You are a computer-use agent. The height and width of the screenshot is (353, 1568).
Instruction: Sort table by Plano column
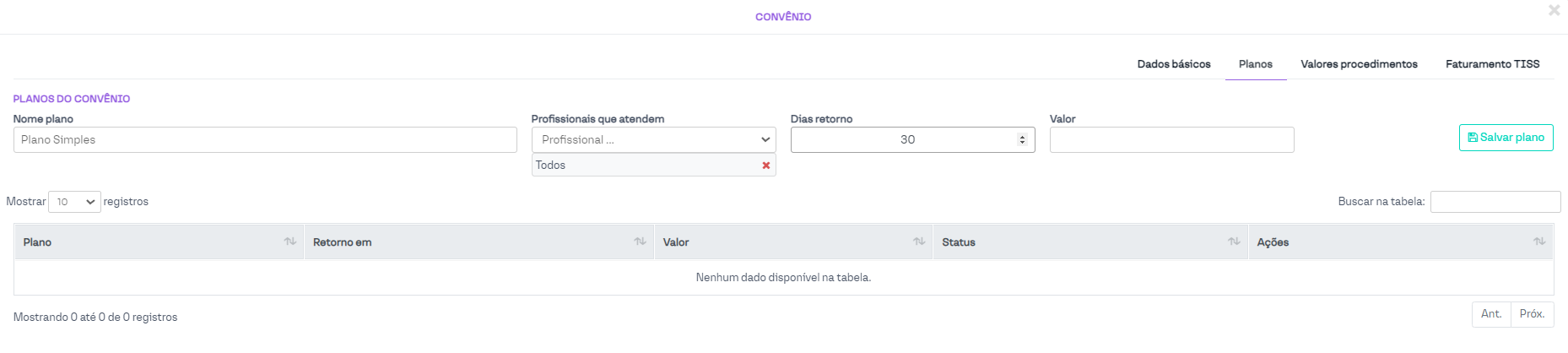(x=159, y=242)
